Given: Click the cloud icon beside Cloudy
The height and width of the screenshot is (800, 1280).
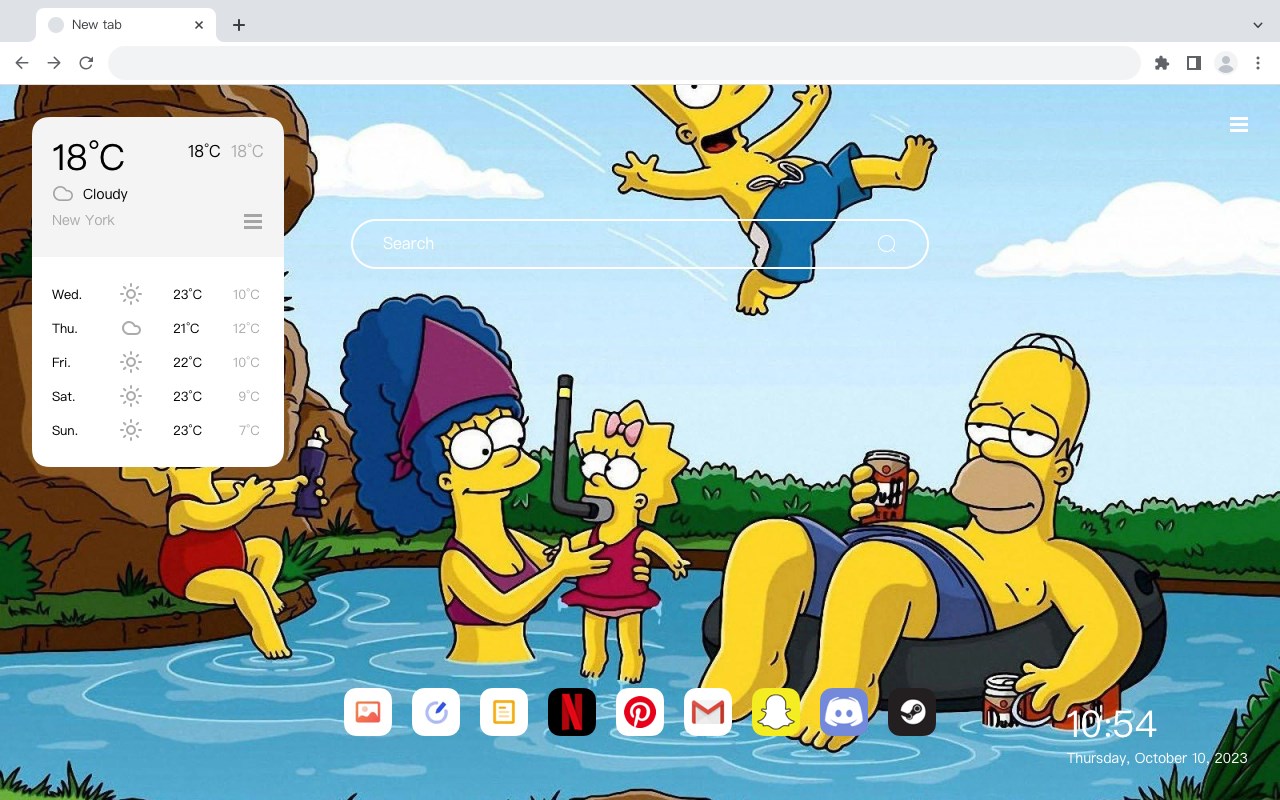Looking at the screenshot, I should [63, 194].
